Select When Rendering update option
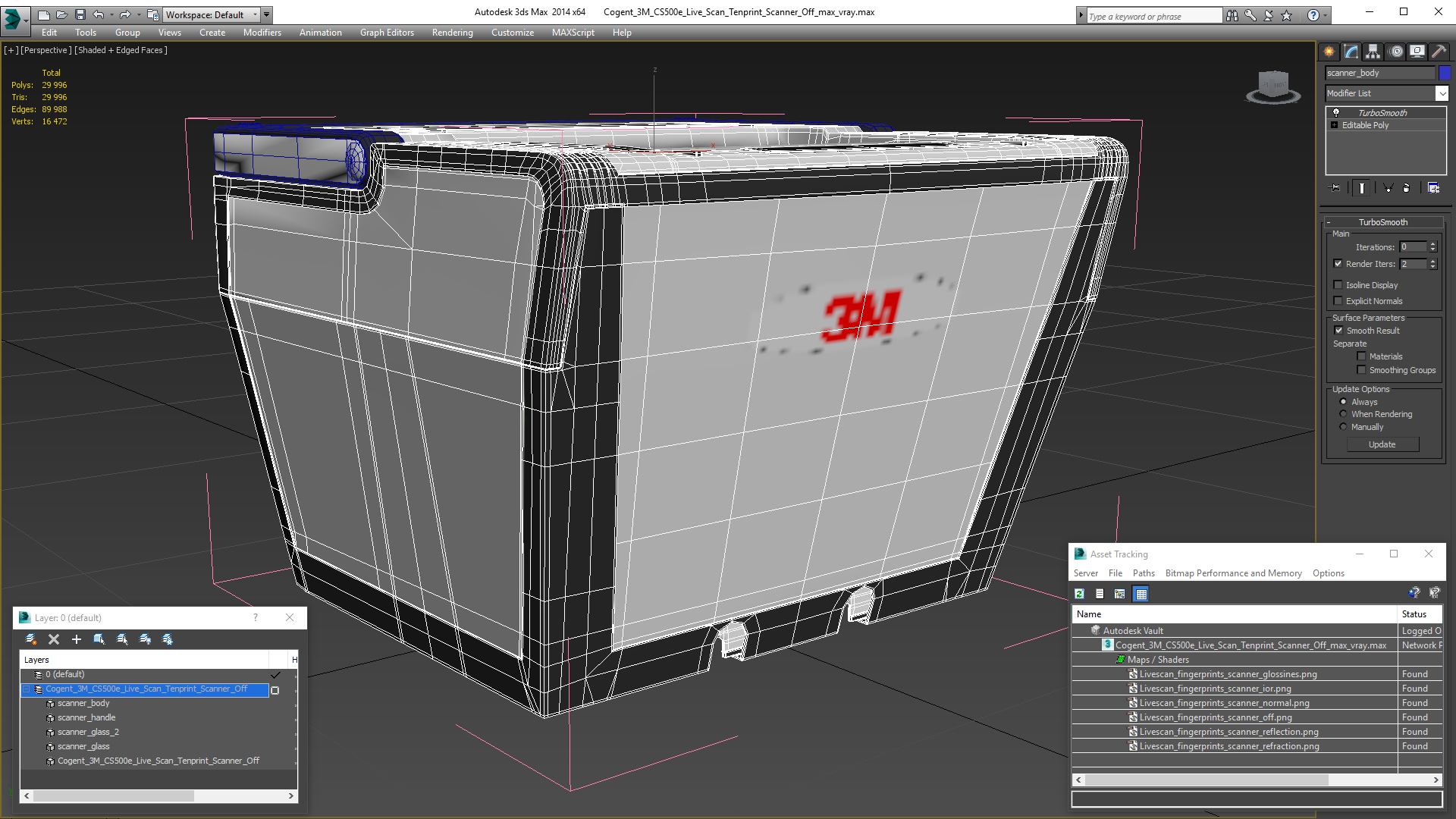This screenshot has height=819, width=1456. tap(1343, 414)
